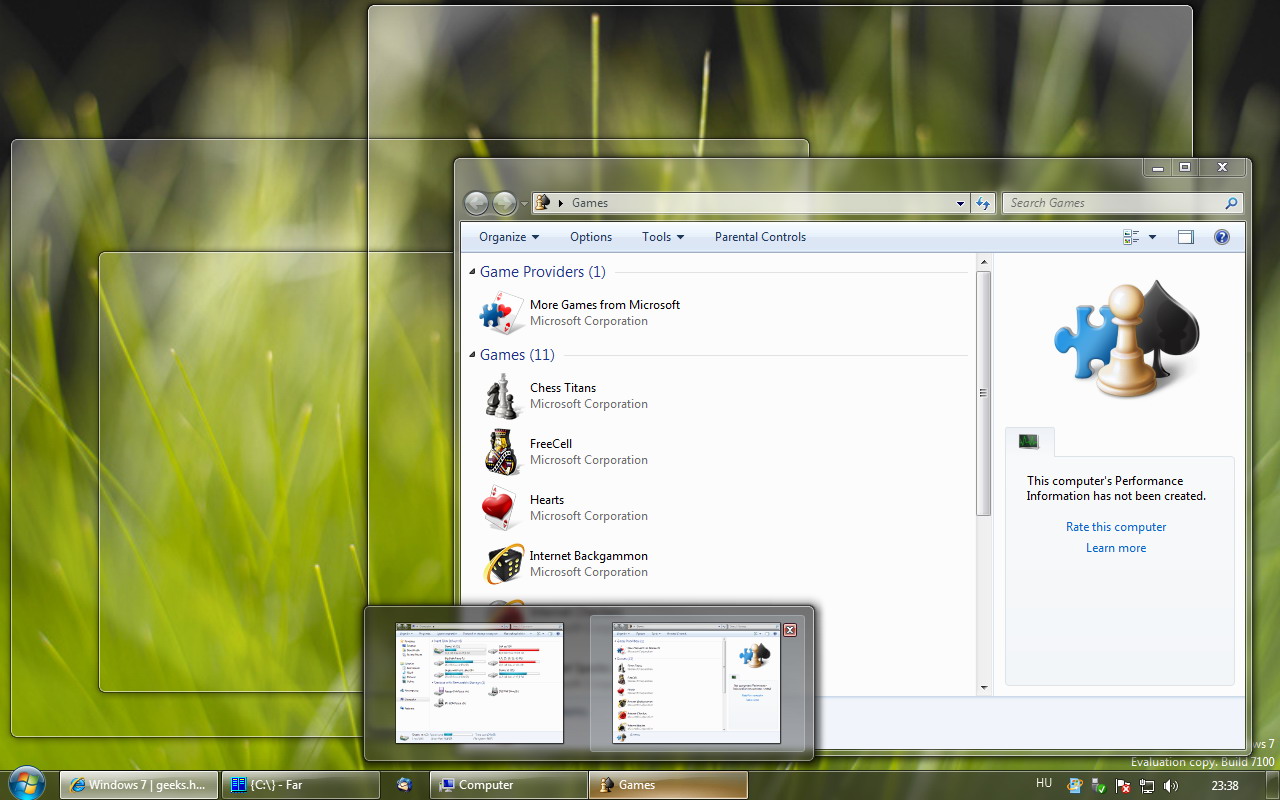Click the Help question mark icon
The image size is (1280, 800).
click(x=1221, y=237)
